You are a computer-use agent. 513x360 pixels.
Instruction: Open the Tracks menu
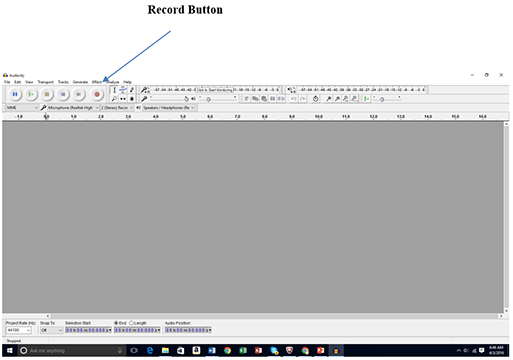tap(63, 82)
